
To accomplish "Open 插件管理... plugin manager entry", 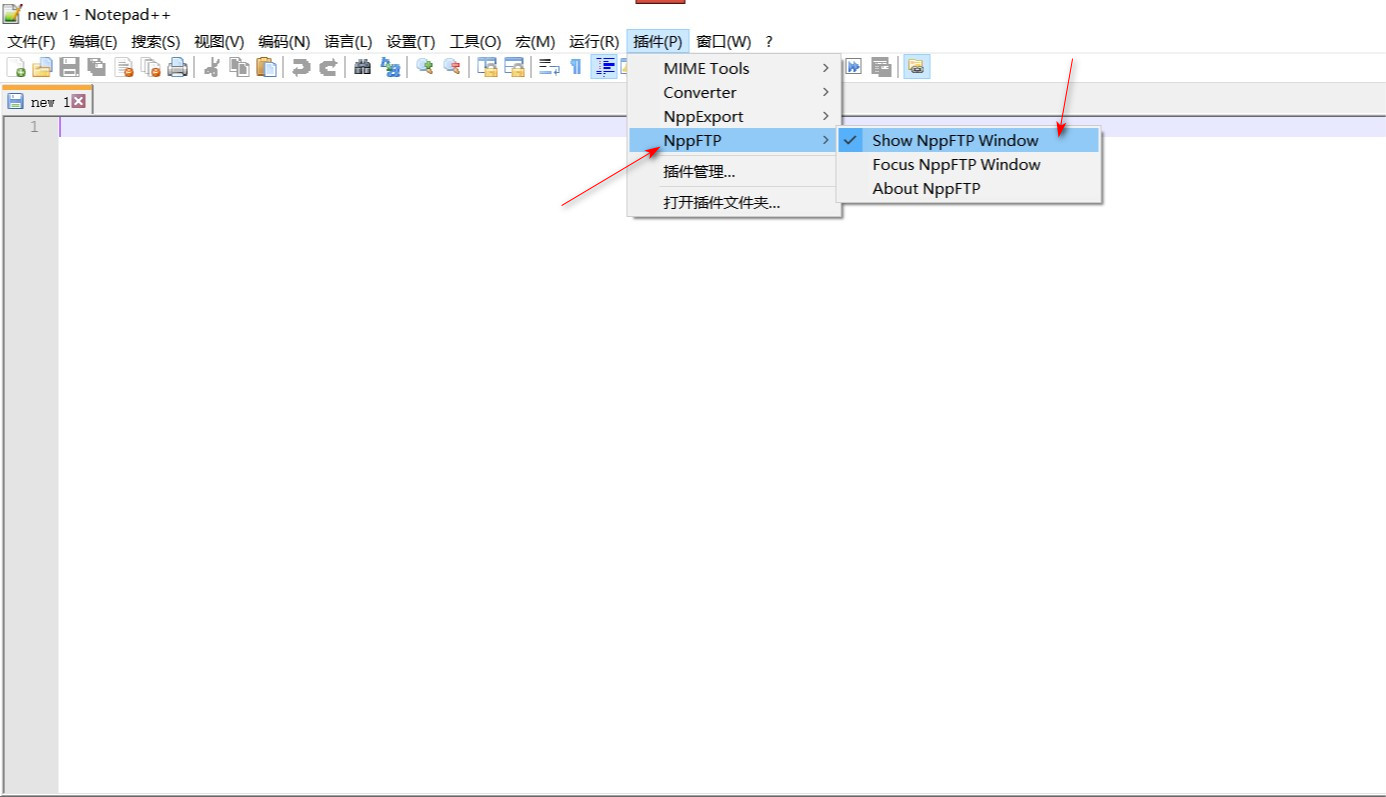I will (x=735, y=172).
